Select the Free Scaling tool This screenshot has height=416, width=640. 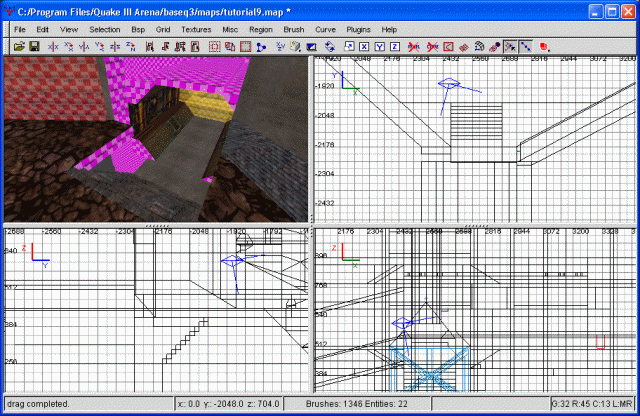point(349,47)
